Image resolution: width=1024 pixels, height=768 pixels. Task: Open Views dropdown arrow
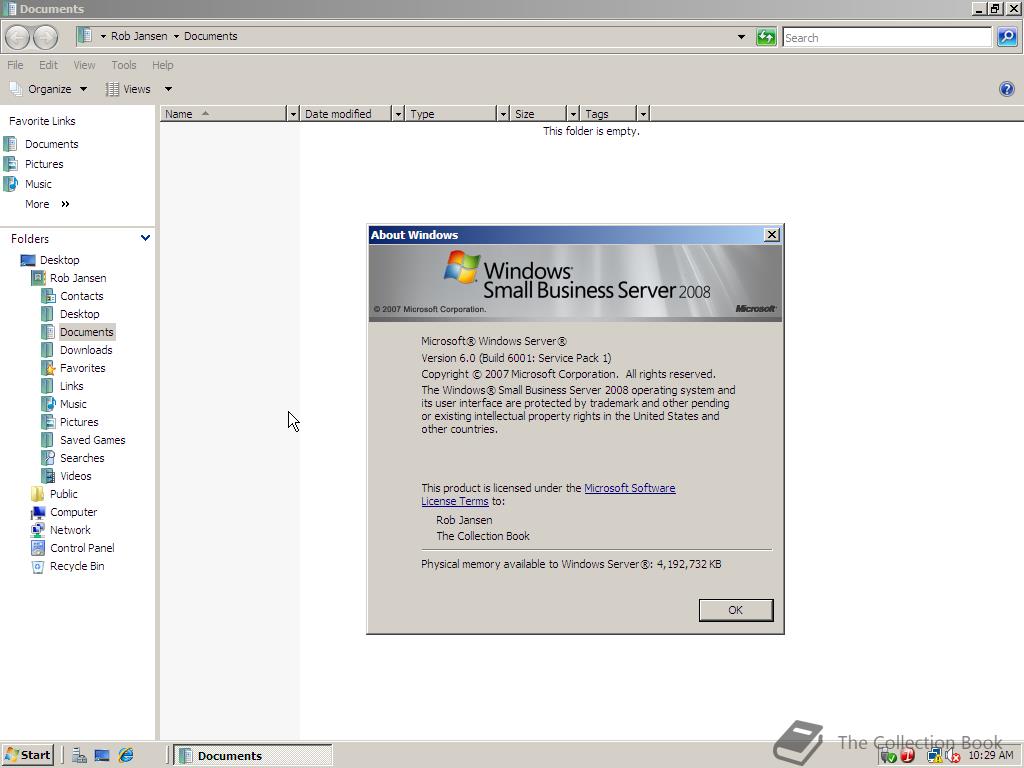(x=168, y=89)
